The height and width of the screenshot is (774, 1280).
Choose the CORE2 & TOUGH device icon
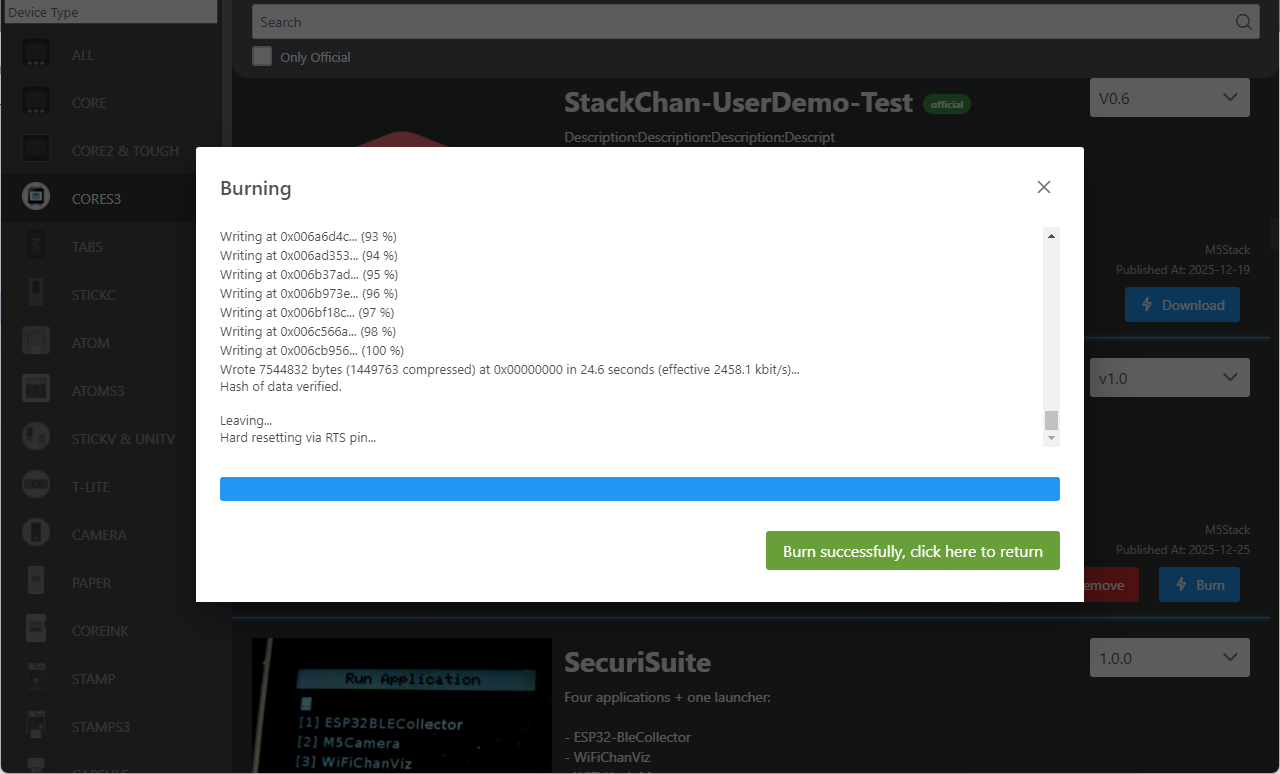[36, 150]
